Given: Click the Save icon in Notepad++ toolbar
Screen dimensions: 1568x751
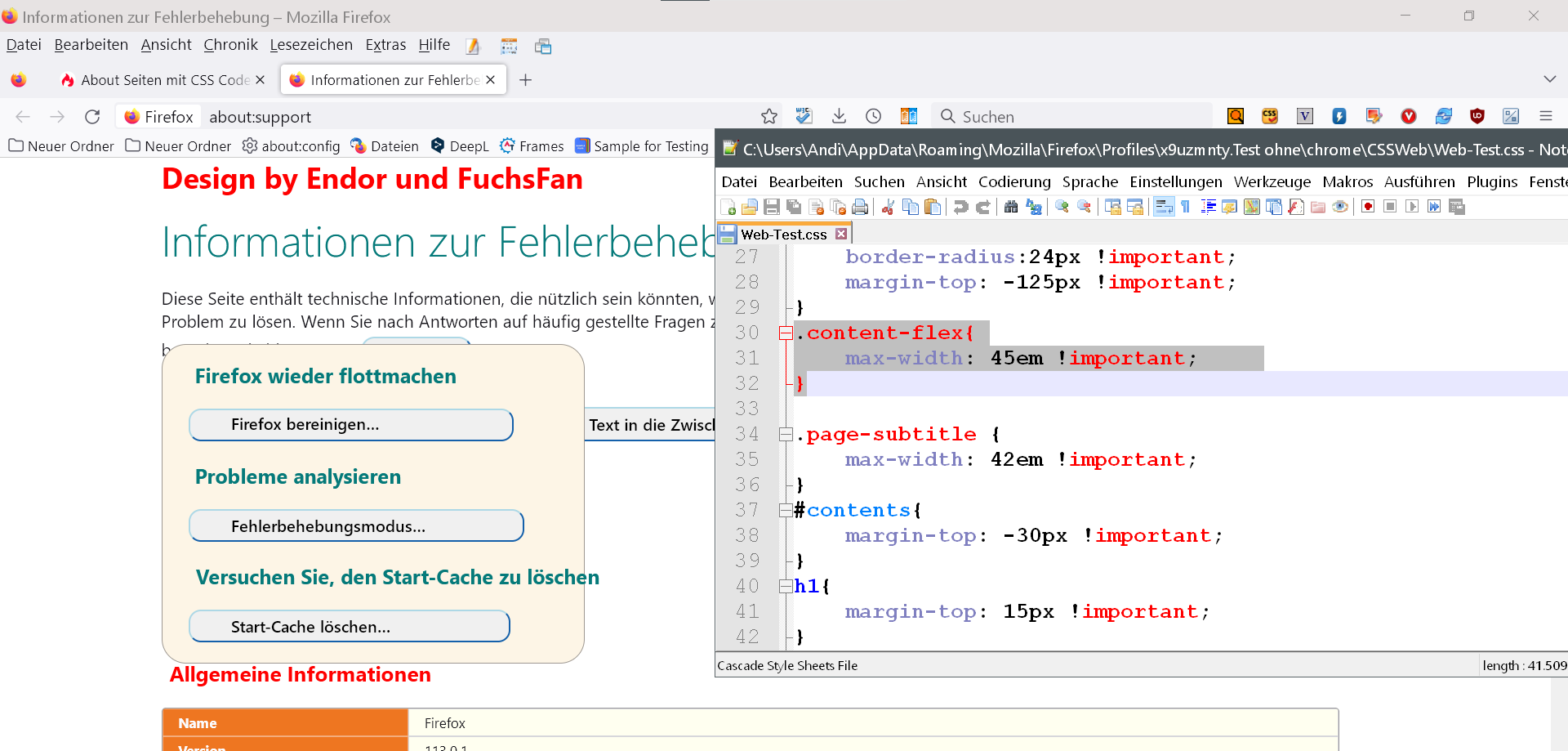Looking at the screenshot, I should 771,207.
